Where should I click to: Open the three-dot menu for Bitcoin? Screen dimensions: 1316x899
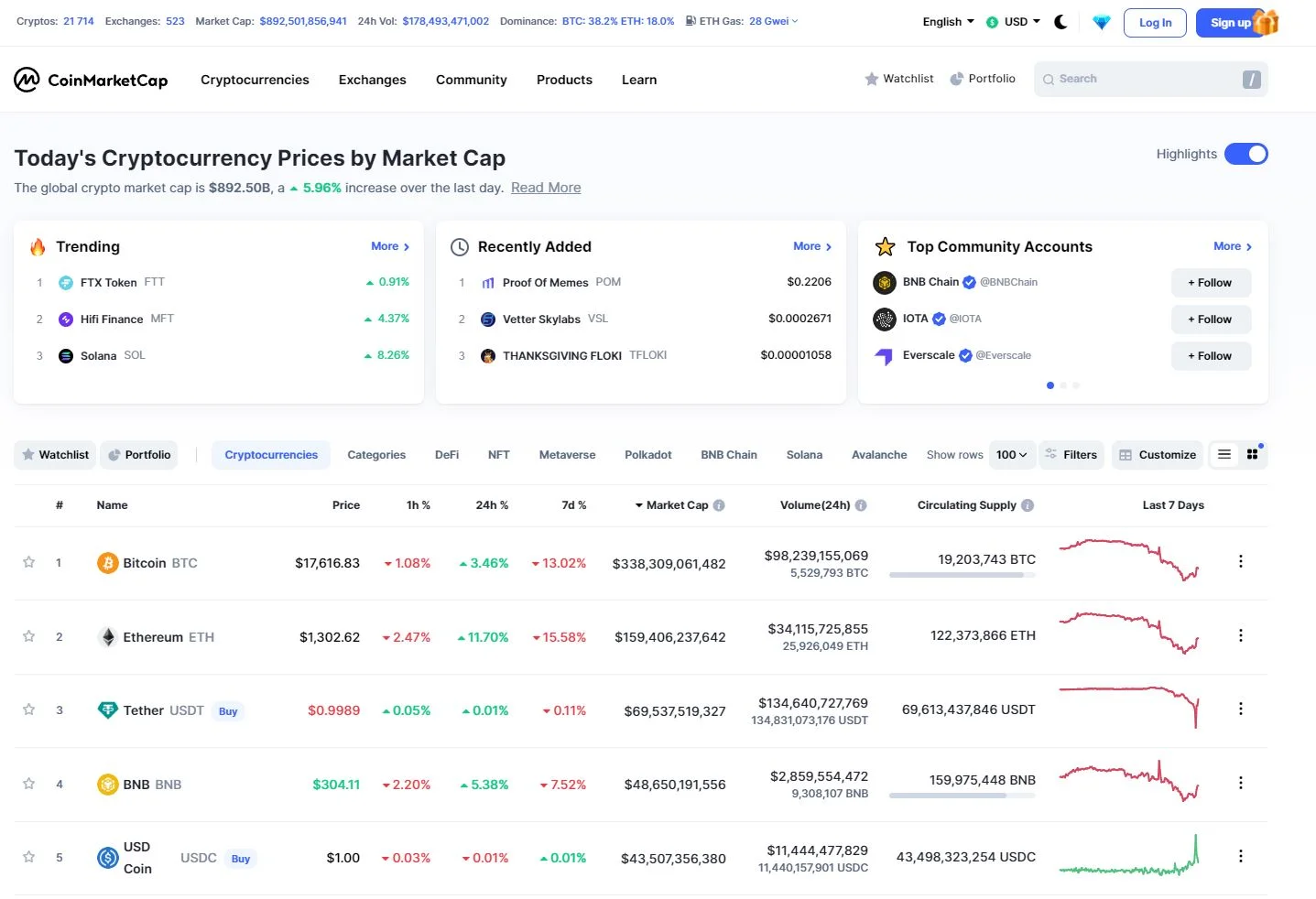point(1241,561)
